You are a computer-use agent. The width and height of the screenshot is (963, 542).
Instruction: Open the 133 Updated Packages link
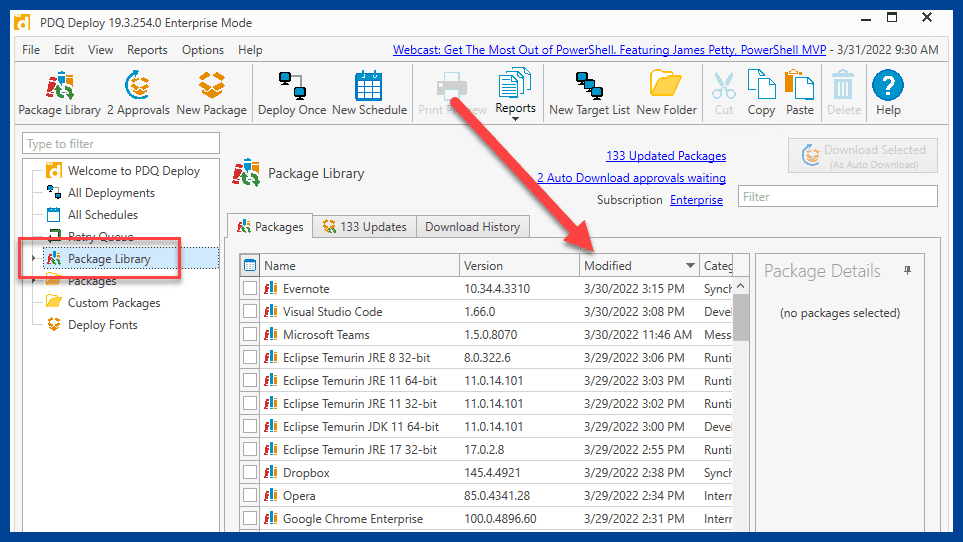tap(666, 156)
